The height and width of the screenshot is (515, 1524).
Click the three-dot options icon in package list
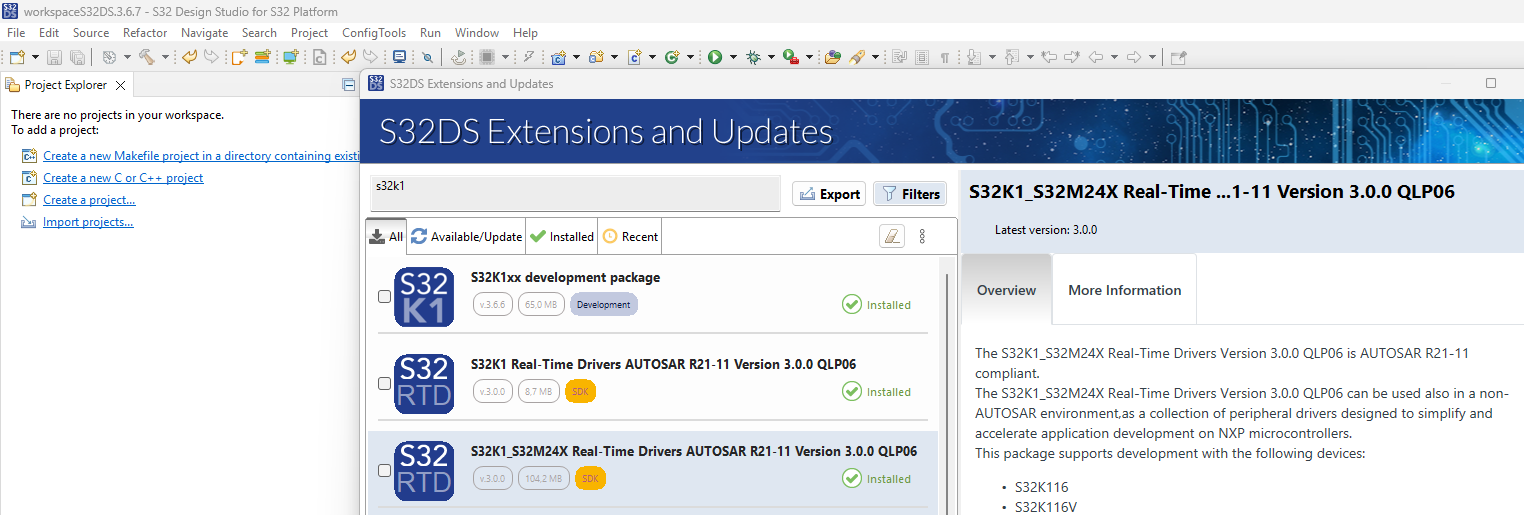click(x=922, y=236)
